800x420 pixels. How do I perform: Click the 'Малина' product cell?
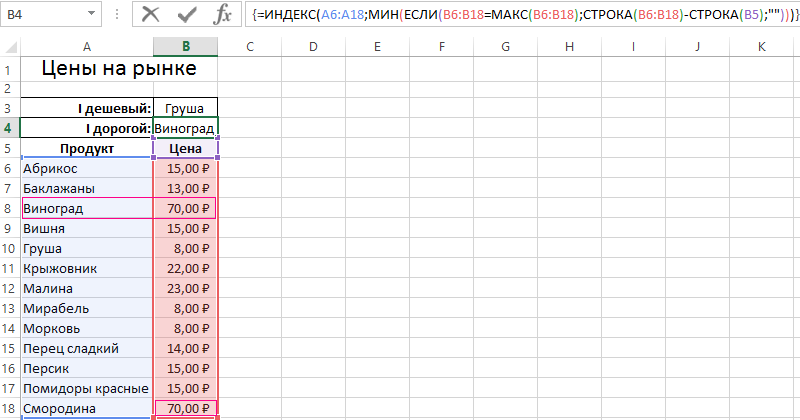pos(87,288)
